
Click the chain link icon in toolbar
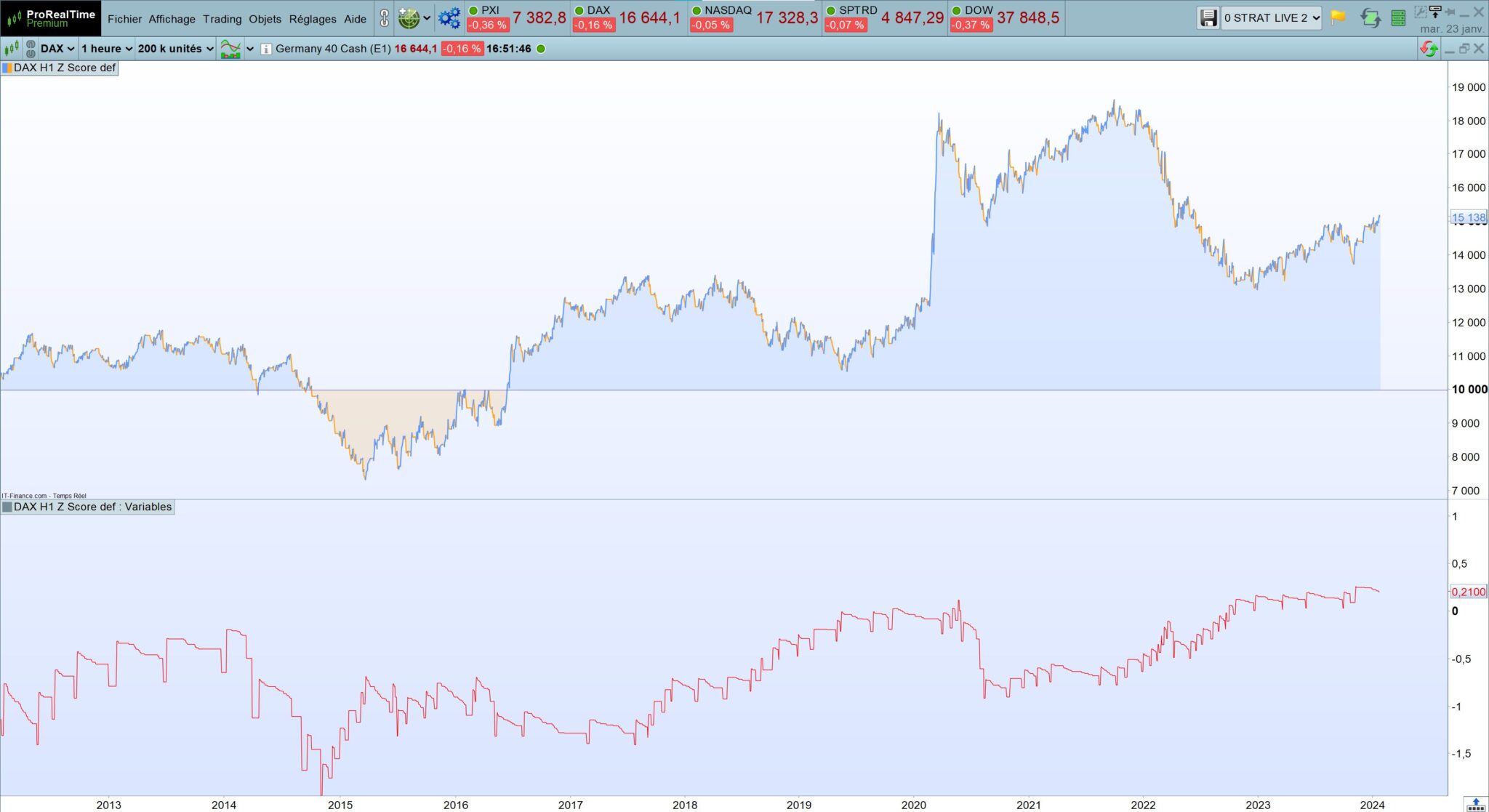(385, 18)
